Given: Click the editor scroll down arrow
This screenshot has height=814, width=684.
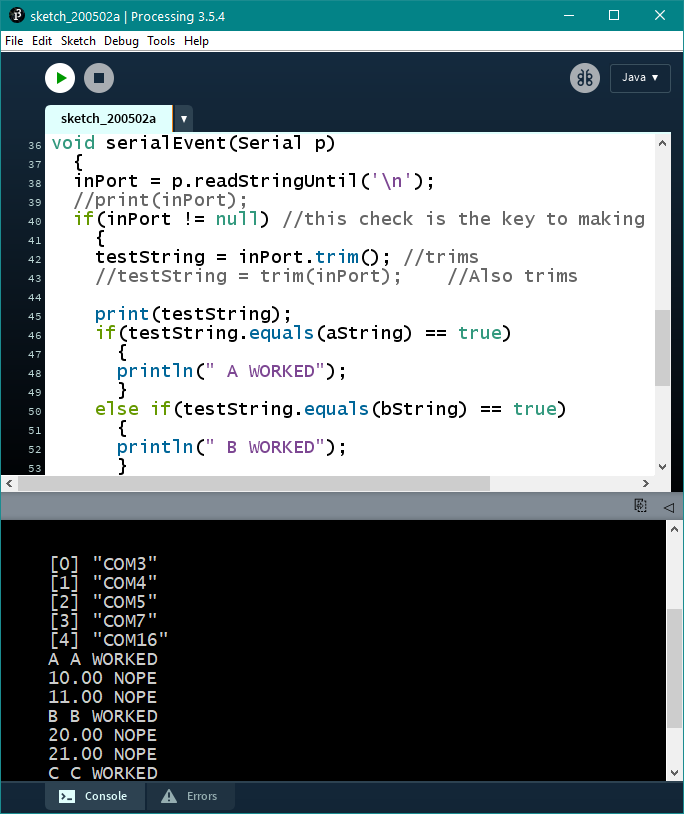Looking at the screenshot, I should (x=662, y=467).
